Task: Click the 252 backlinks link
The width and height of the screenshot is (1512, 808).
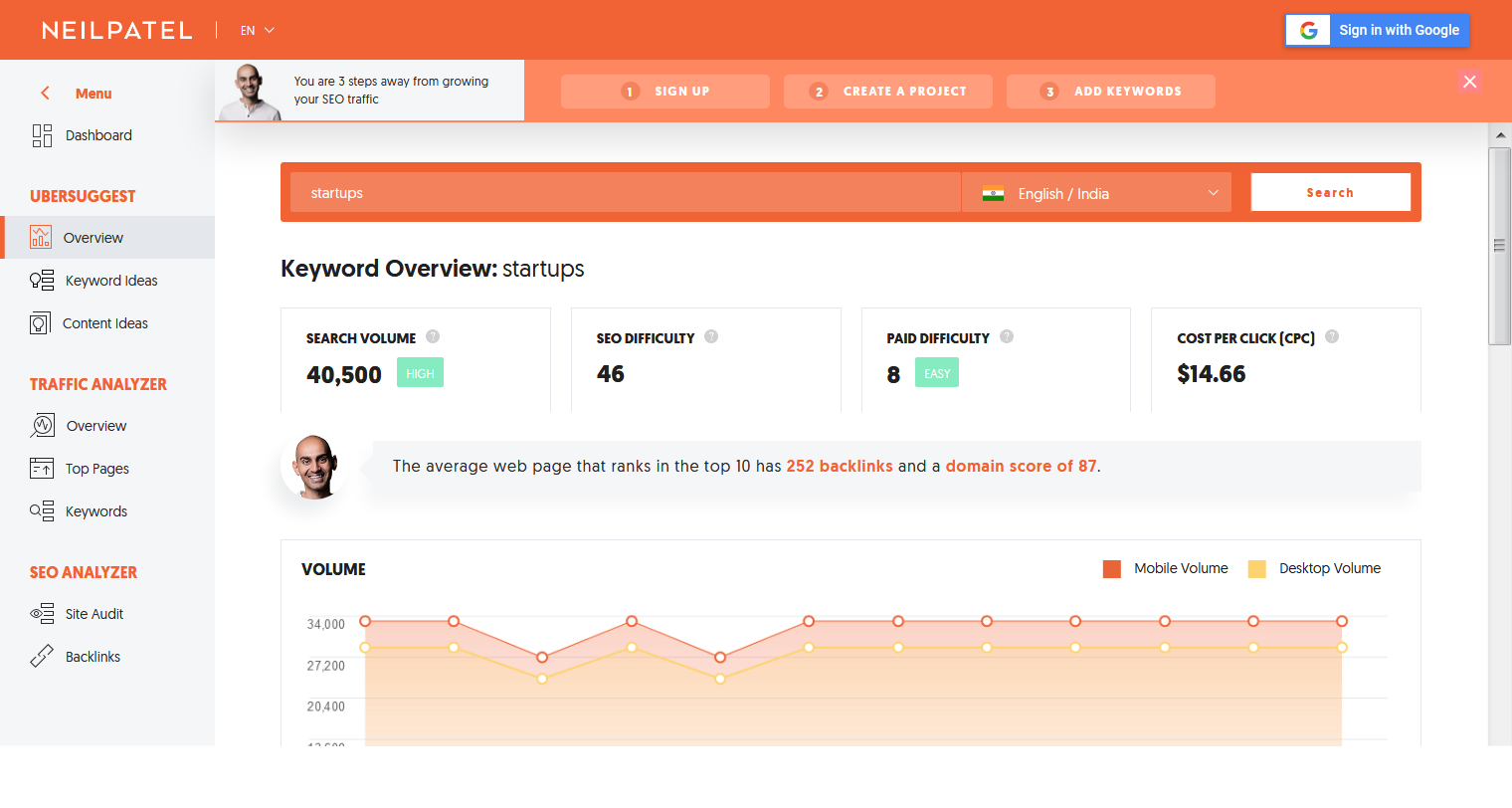Action: click(839, 466)
